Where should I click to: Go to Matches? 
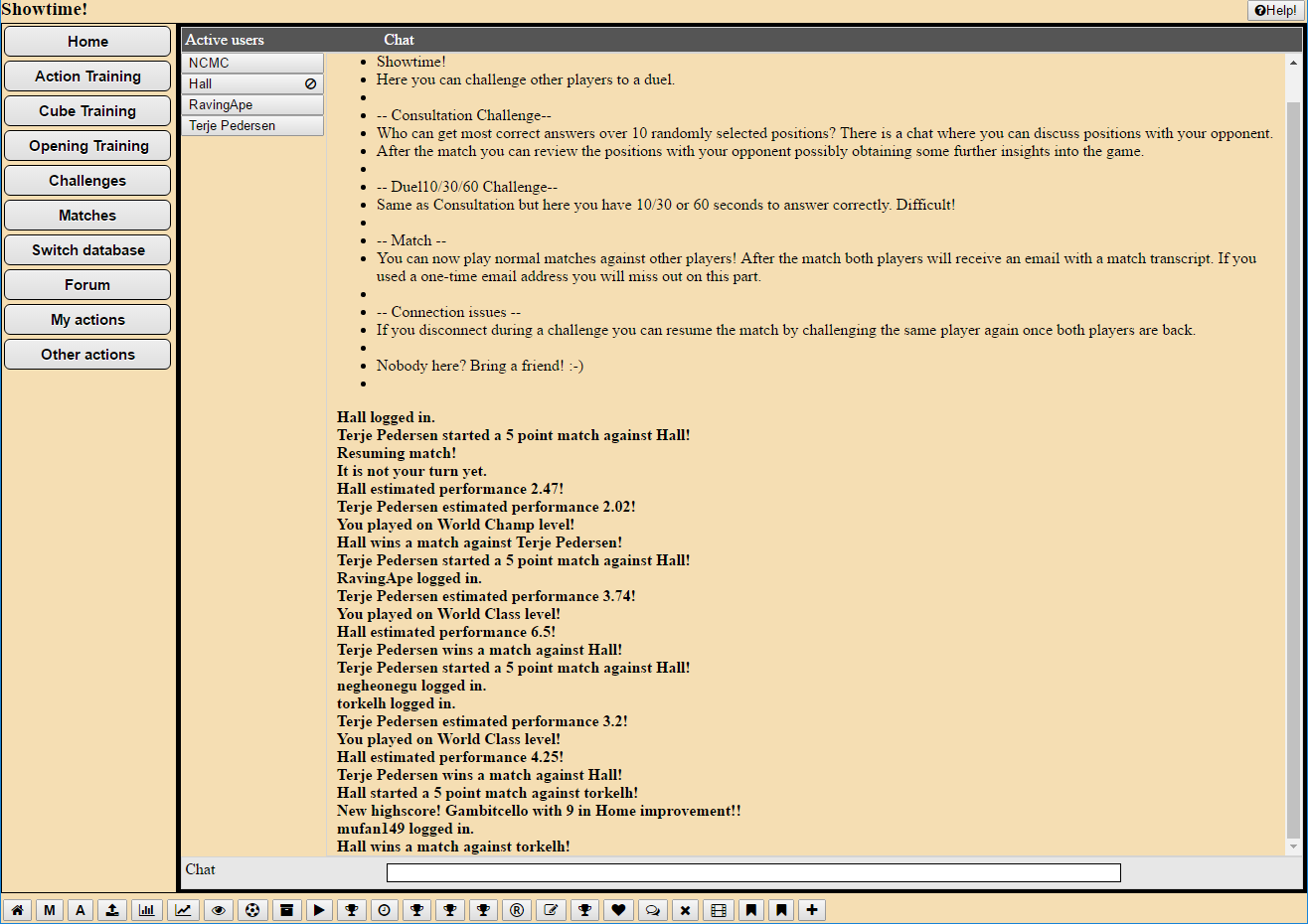pyautogui.click(x=87, y=216)
